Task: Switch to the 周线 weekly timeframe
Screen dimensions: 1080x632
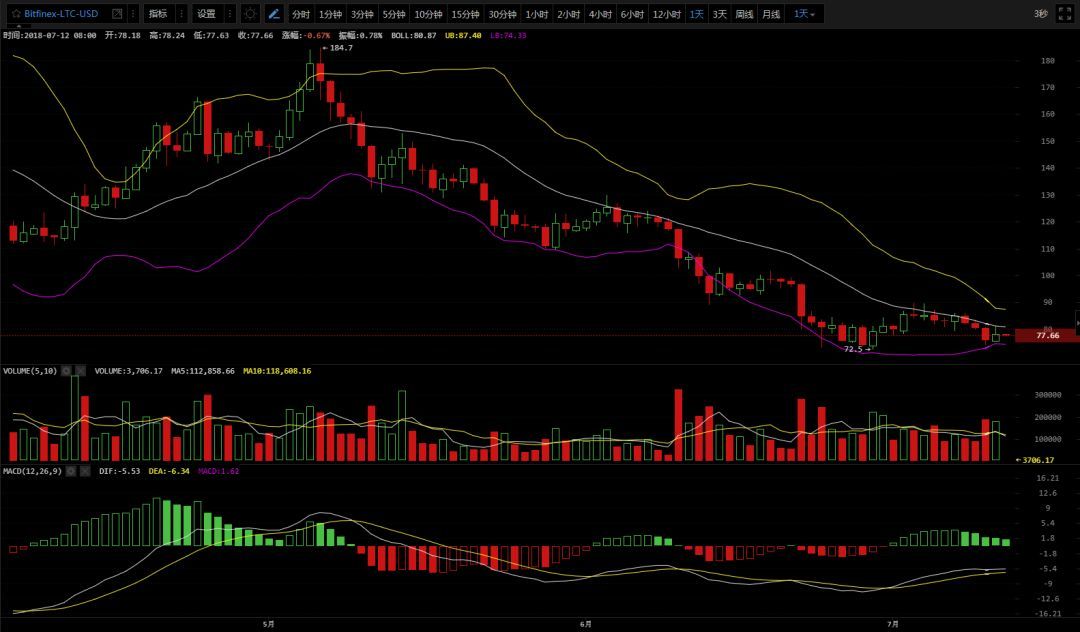Action: [745, 14]
